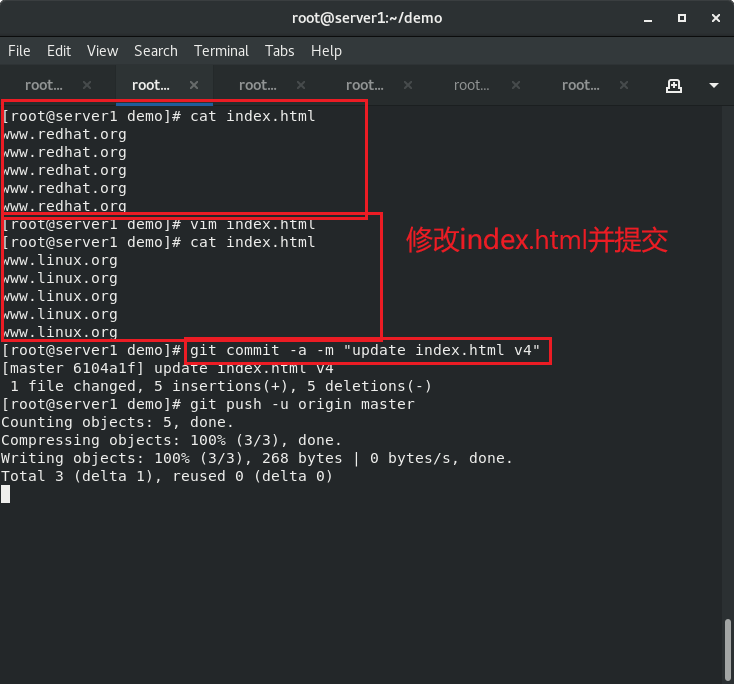Click the 'Compressing objects: 100% (3/3)' line
The width and height of the screenshot is (734, 684).
click(x=171, y=441)
